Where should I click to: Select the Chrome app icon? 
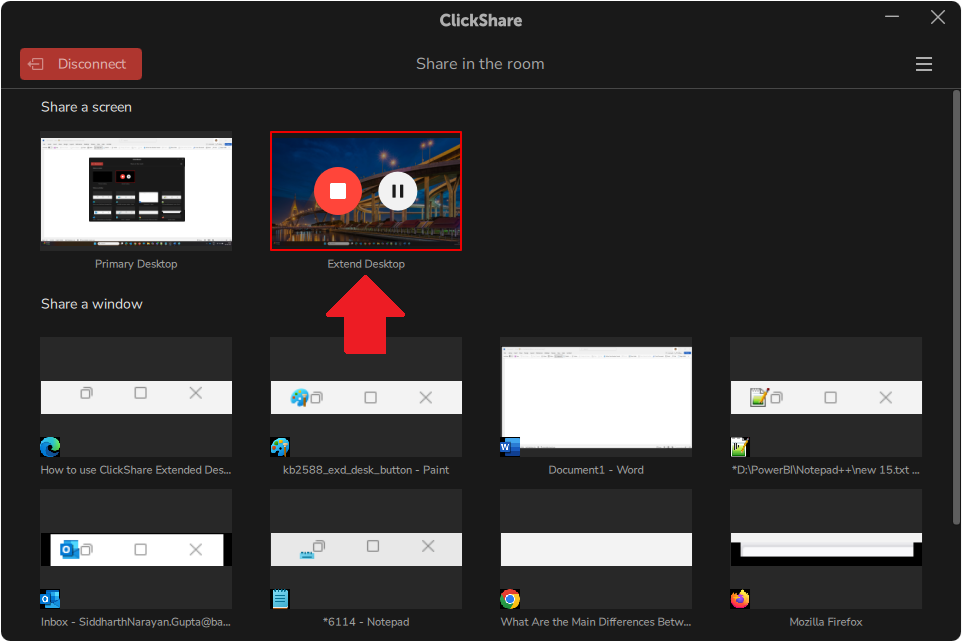tap(510, 599)
